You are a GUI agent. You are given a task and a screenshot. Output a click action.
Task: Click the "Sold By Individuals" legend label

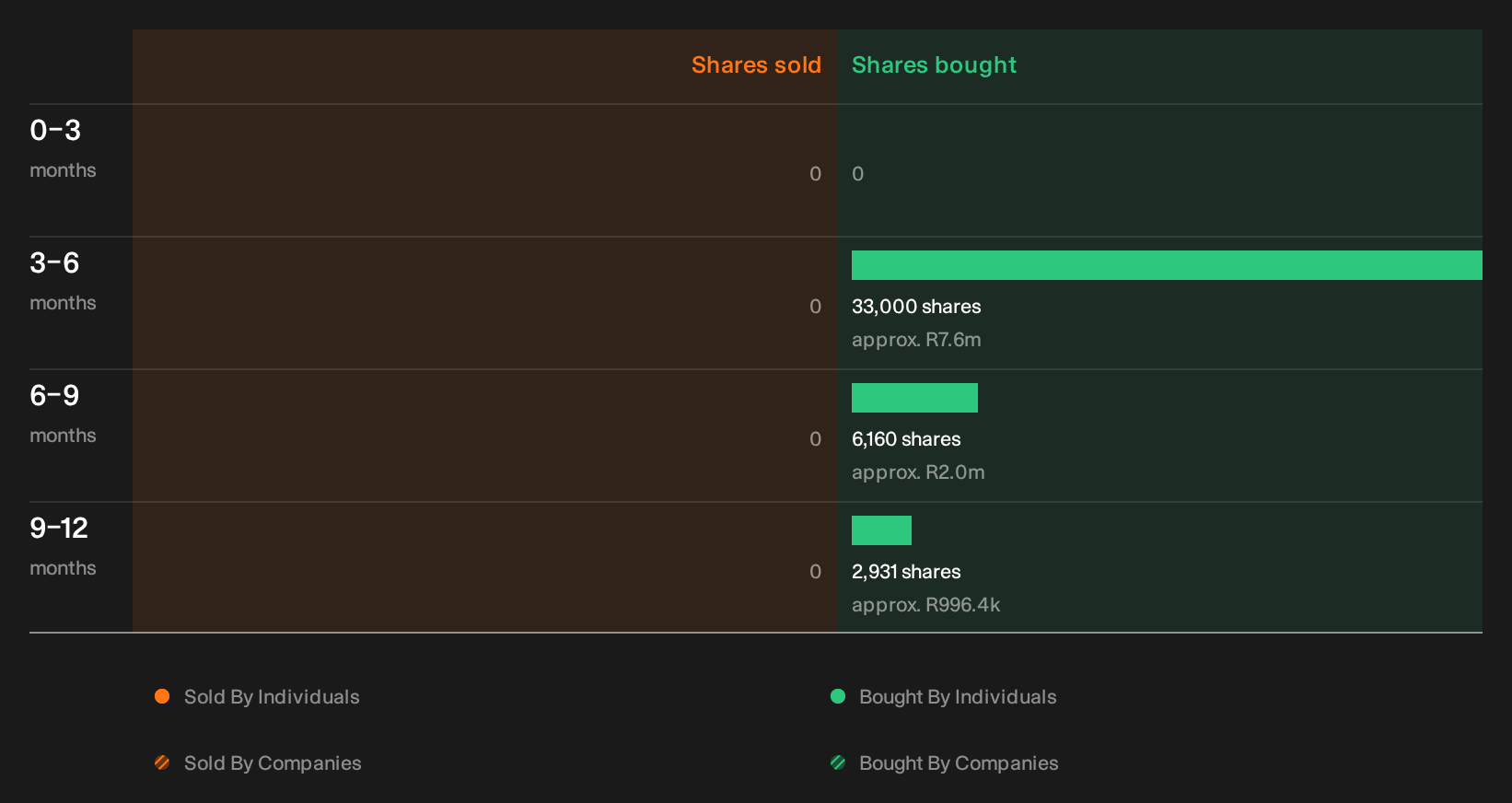click(272, 697)
